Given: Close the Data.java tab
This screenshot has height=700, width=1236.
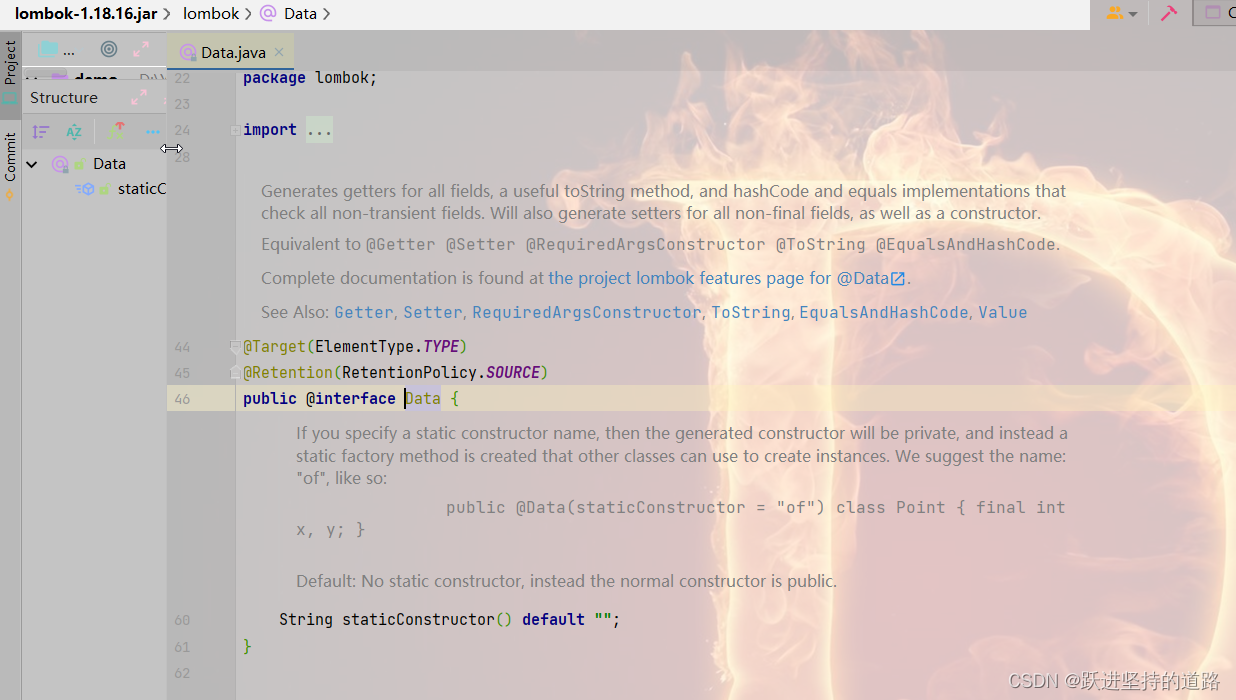Looking at the screenshot, I should 279,52.
